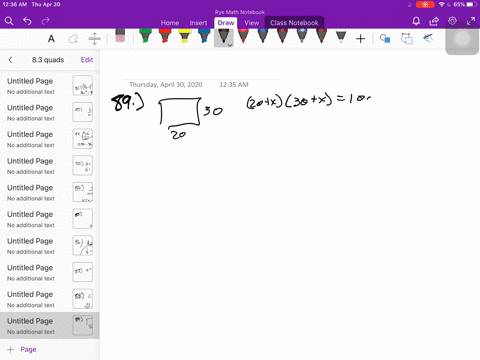480x360 pixels.
Task: Tap the Wi-Fi status icon
Action: [442, 5]
